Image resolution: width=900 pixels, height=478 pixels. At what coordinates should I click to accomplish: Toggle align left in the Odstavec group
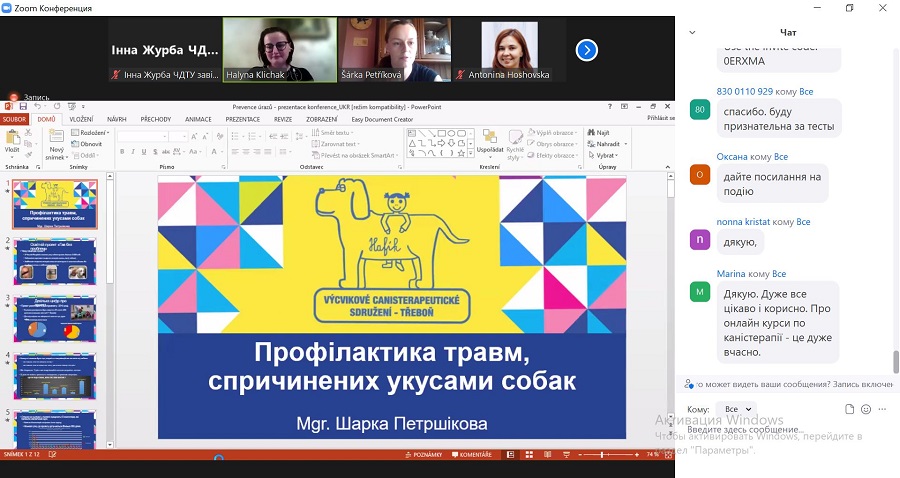coord(235,152)
